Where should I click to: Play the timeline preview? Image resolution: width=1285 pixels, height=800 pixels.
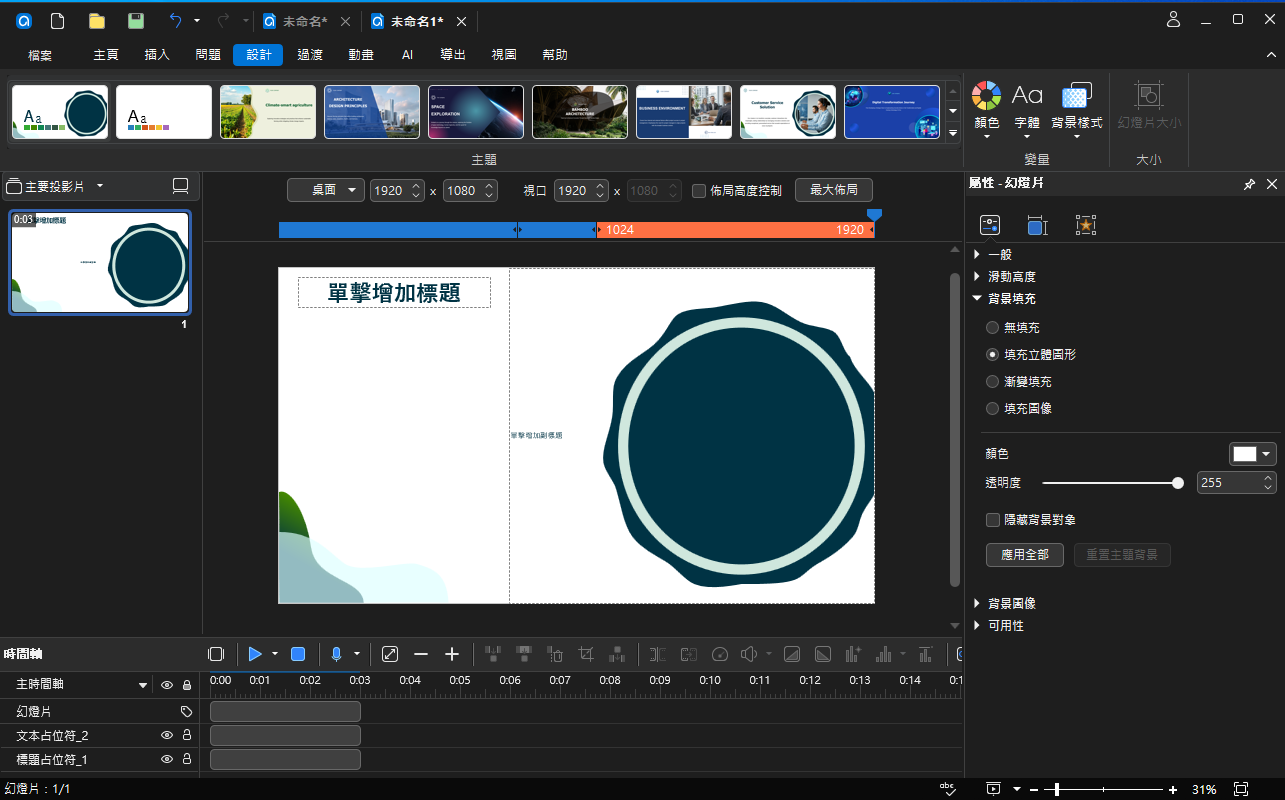255,654
